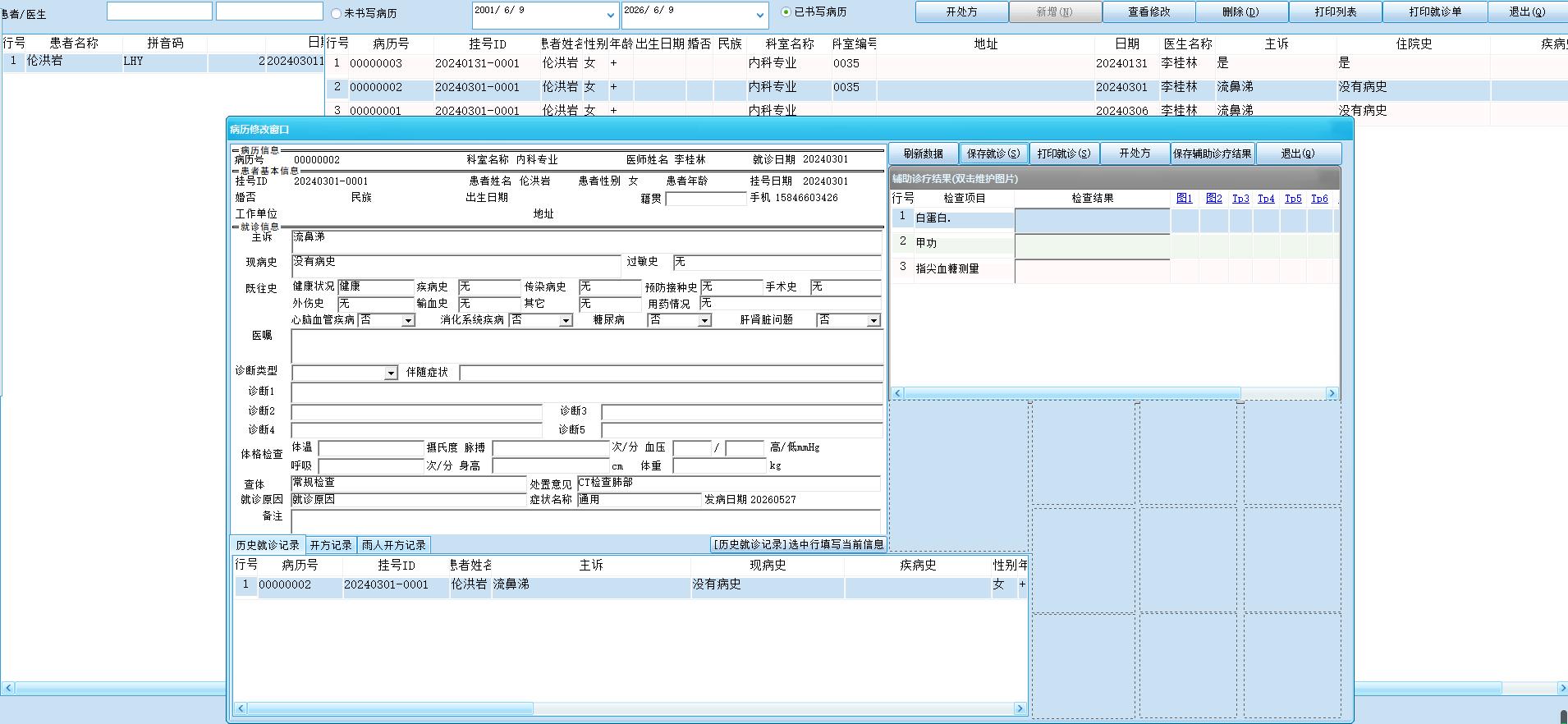
Task: Click the 保存就诊(S) button
Action: tap(993, 154)
